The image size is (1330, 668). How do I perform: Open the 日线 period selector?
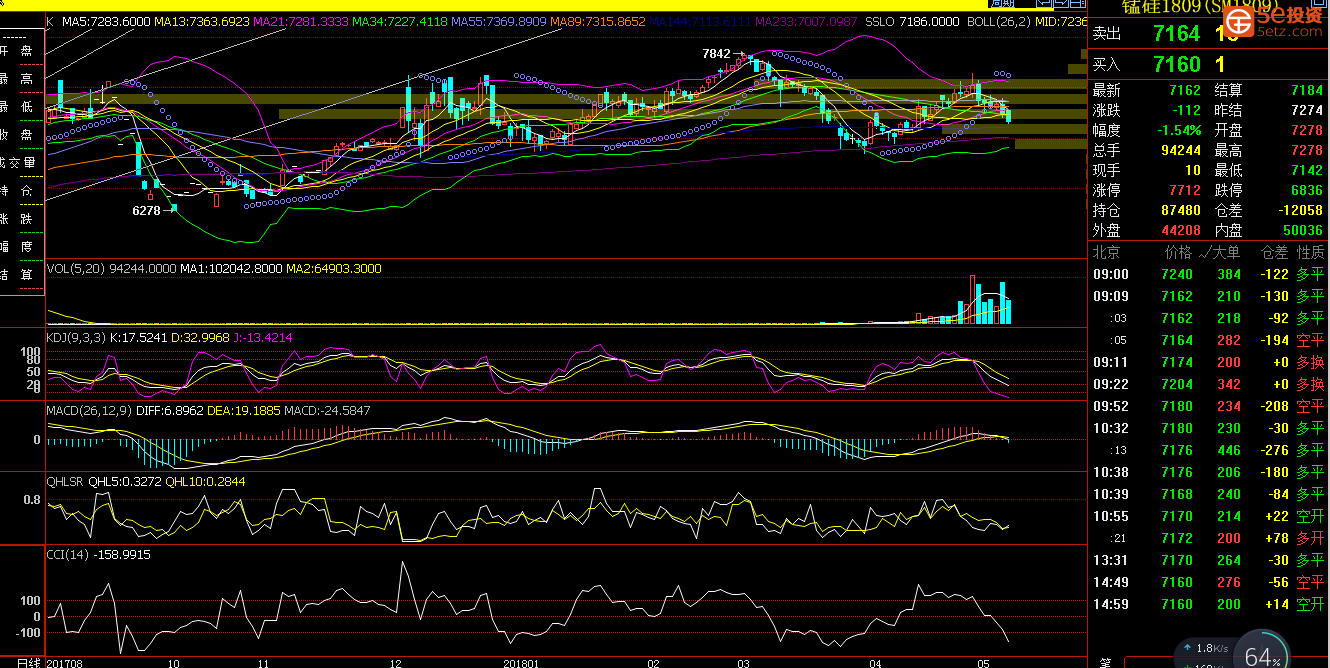(30, 662)
